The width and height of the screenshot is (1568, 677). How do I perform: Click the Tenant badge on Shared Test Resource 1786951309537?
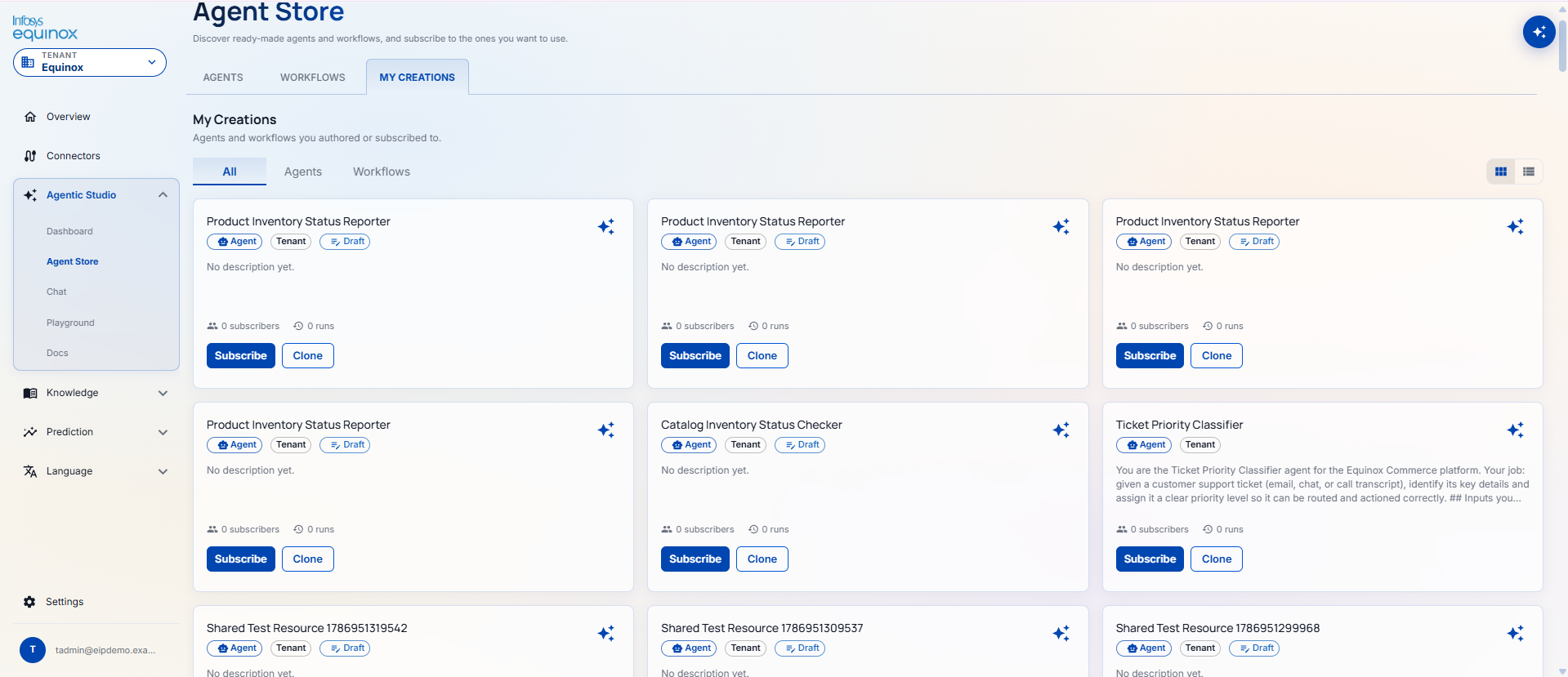[x=745, y=648]
